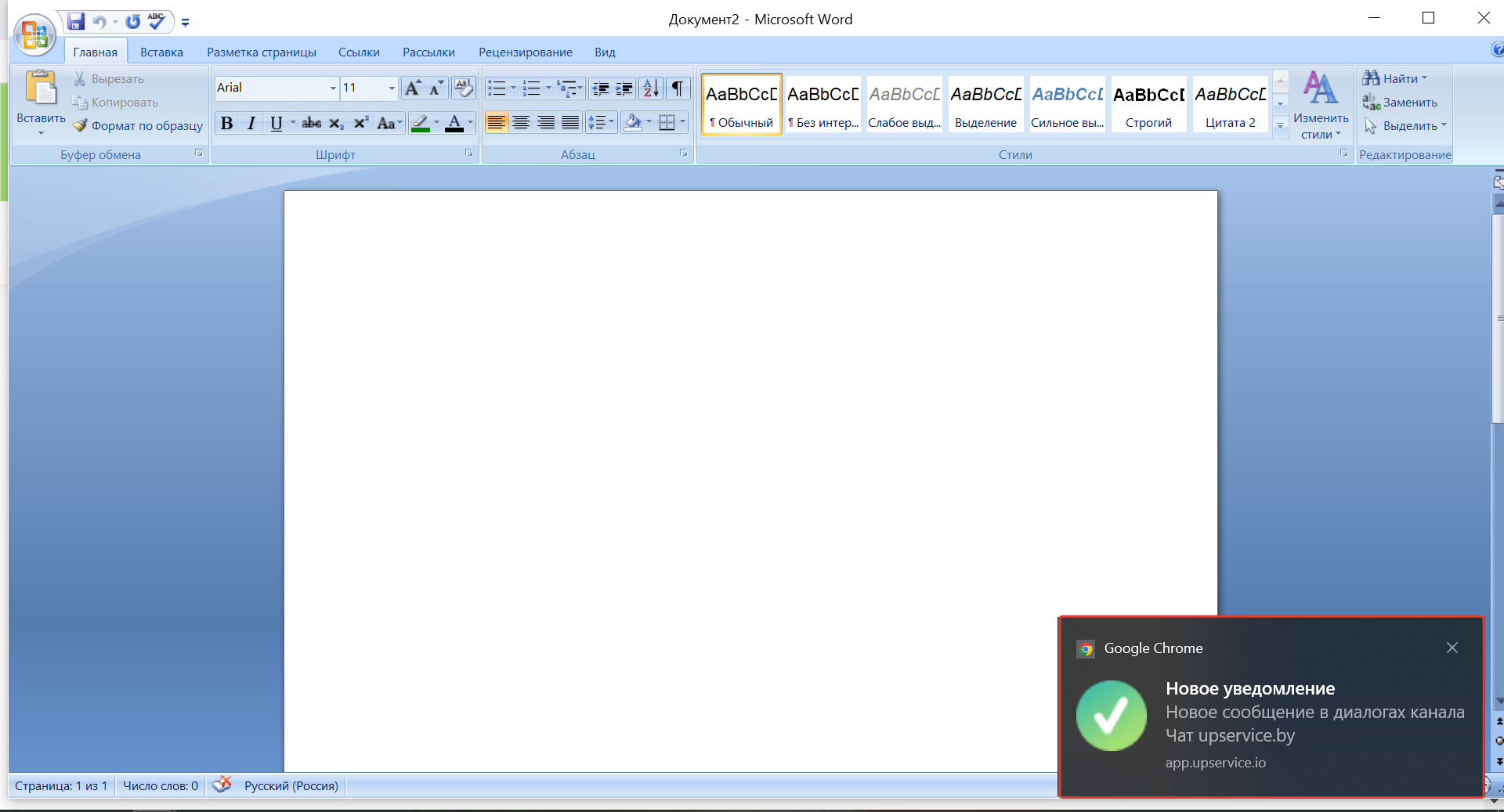Toggle superscript formatting
1504x812 pixels.
tap(360, 123)
